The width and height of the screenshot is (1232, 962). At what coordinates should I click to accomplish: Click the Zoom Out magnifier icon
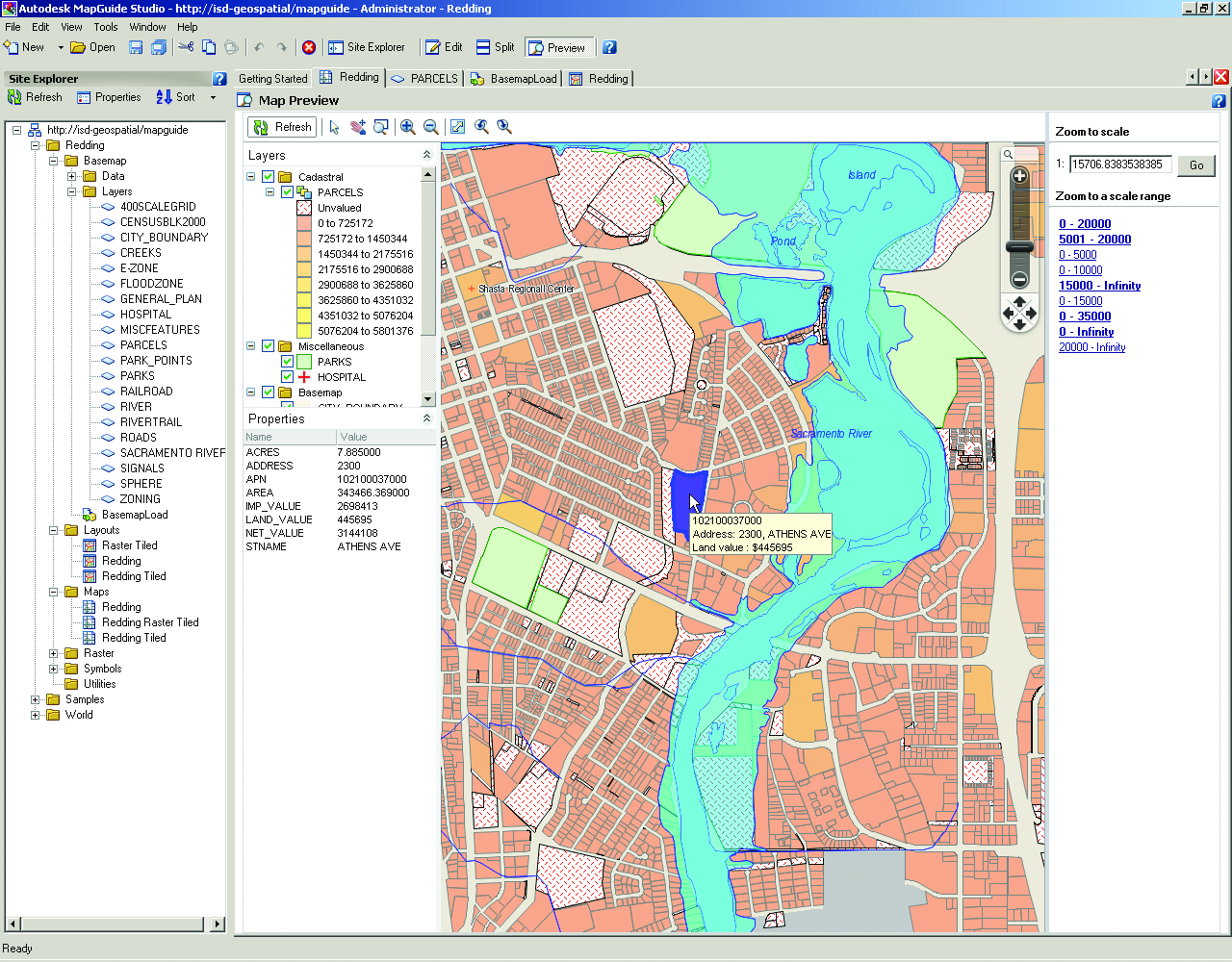pos(431,127)
